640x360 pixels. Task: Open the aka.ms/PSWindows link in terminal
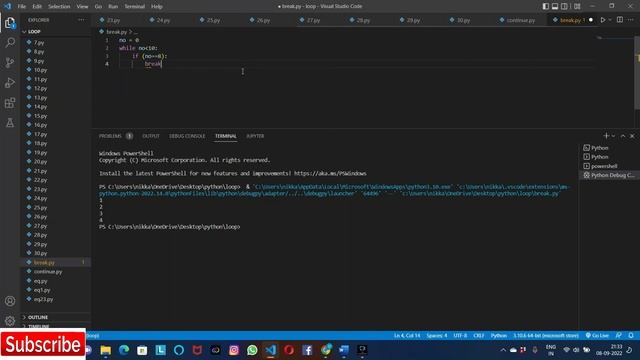tap(330, 173)
